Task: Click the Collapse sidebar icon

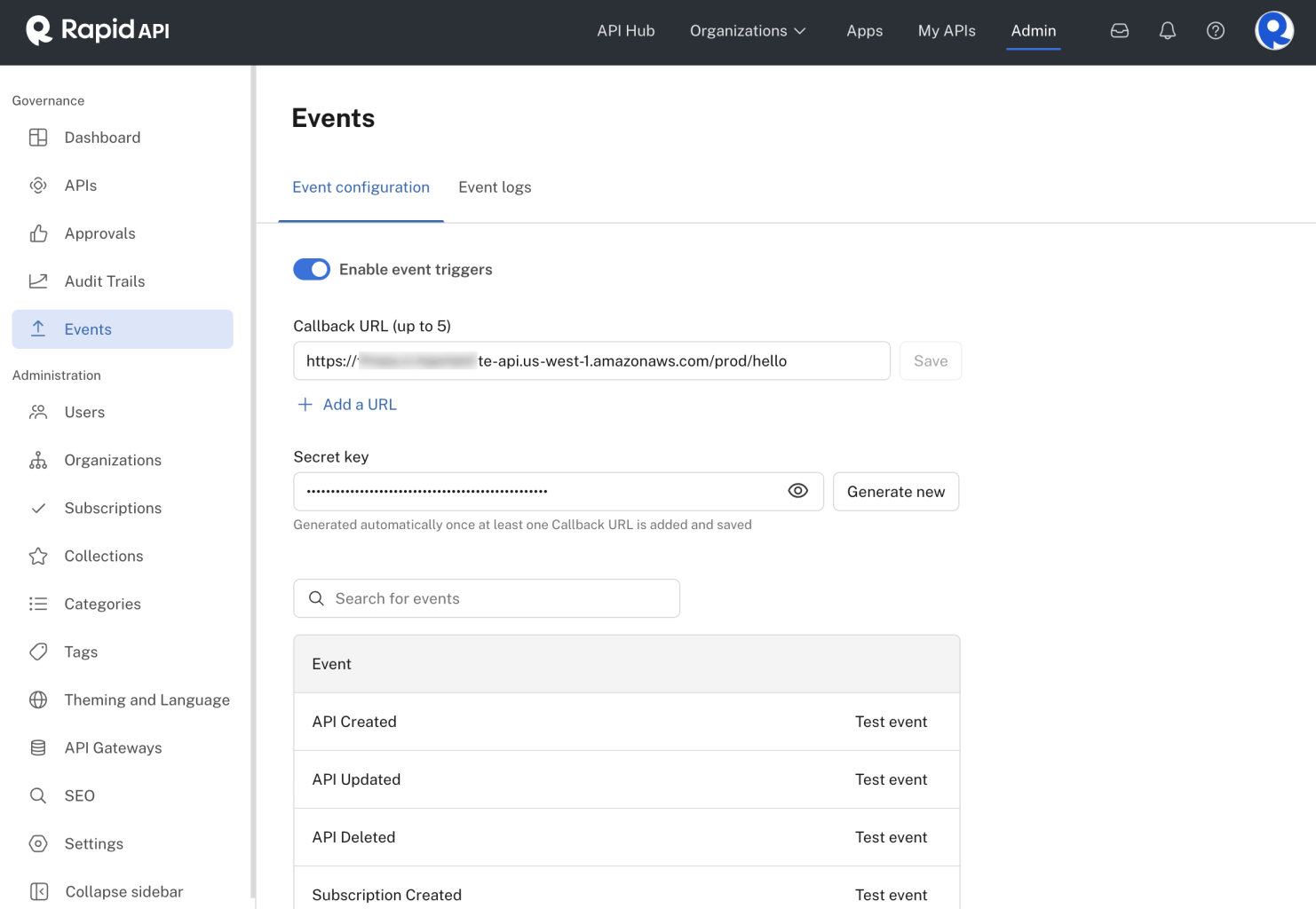Action: 38,891
